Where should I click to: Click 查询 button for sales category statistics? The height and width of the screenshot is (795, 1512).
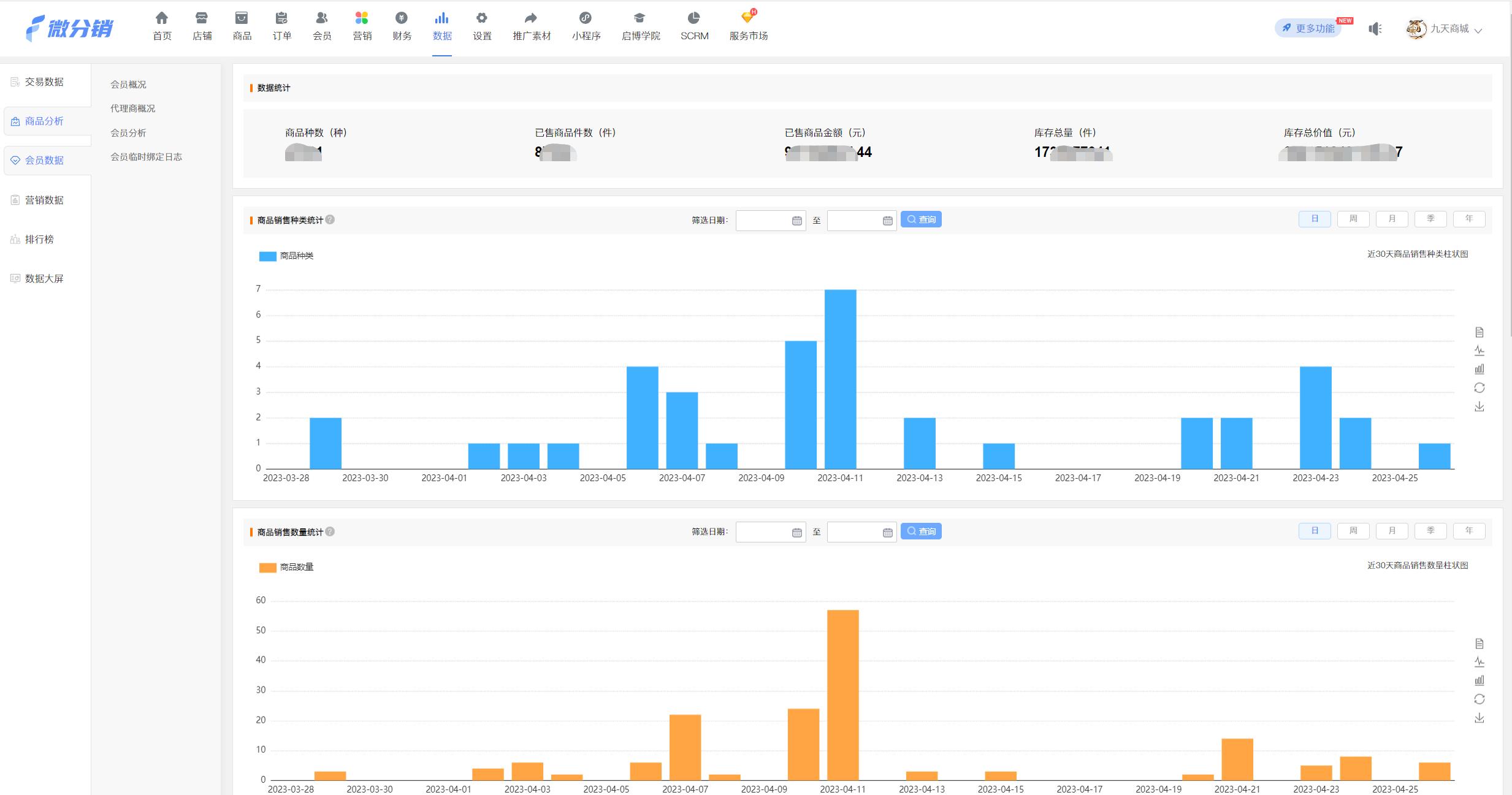920,219
